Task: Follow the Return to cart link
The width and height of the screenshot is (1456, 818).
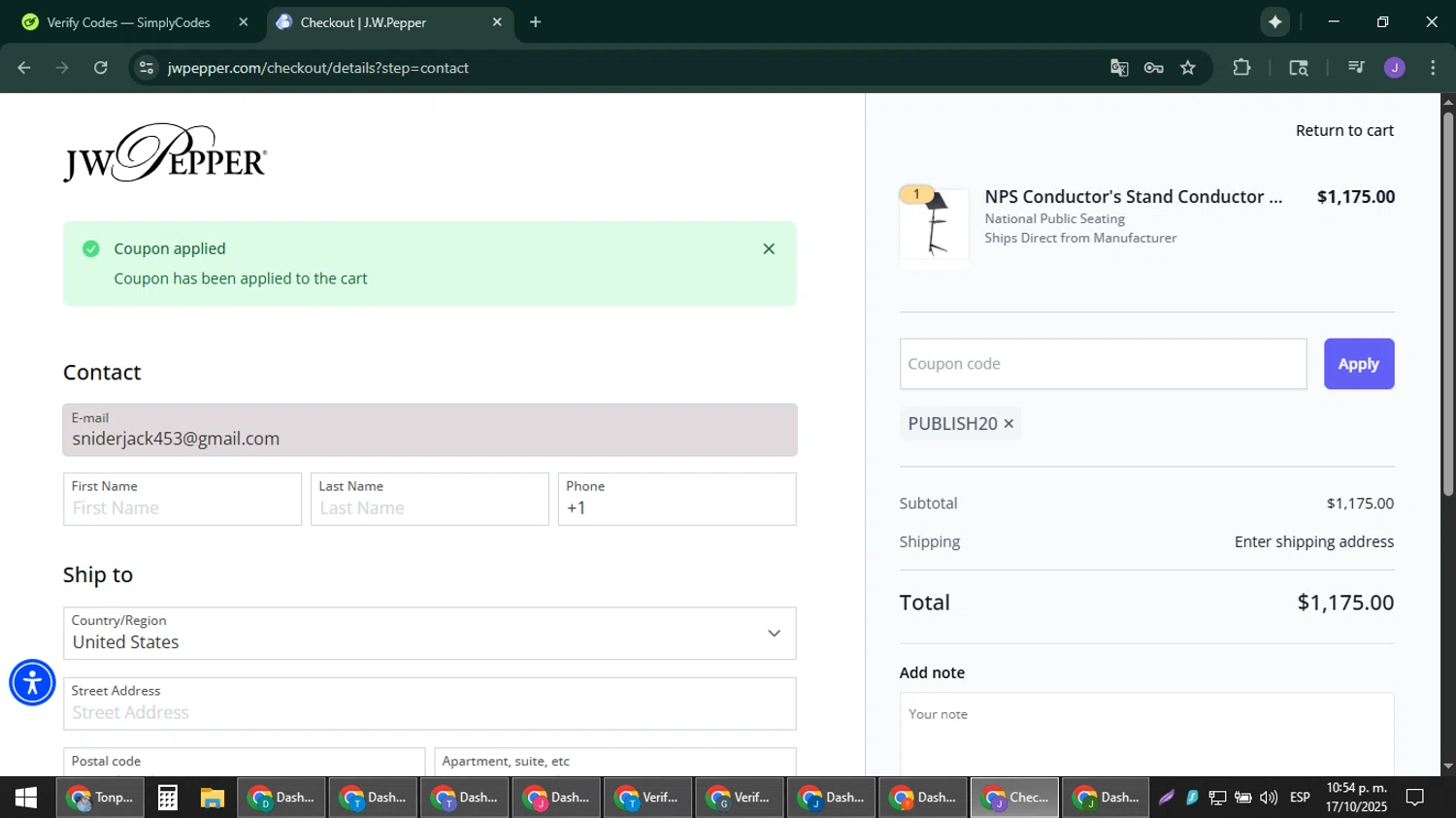Action: pyautogui.click(x=1343, y=131)
